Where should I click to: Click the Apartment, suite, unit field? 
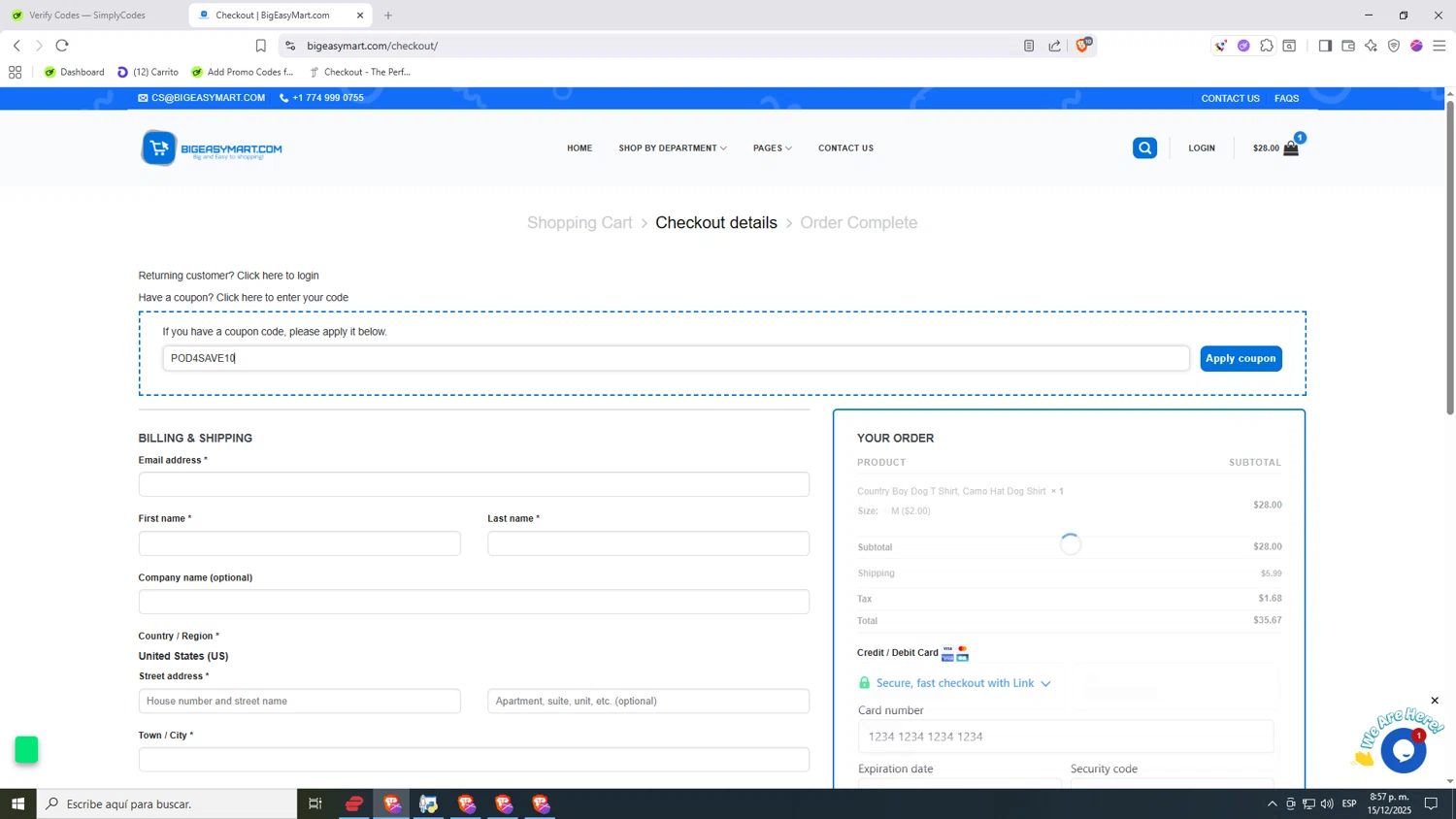click(648, 701)
